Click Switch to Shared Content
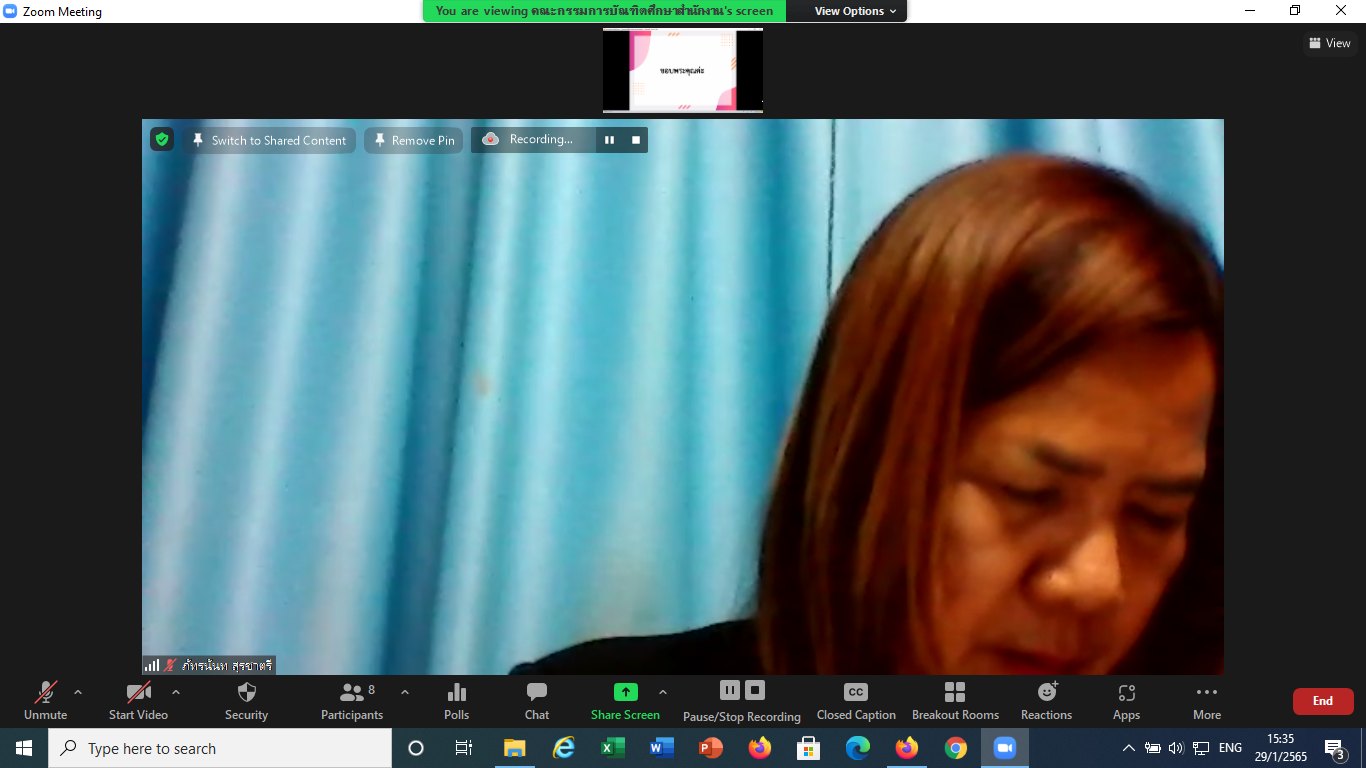The height and width of the screenshot is (768, 1366). [x=269, y=140]
